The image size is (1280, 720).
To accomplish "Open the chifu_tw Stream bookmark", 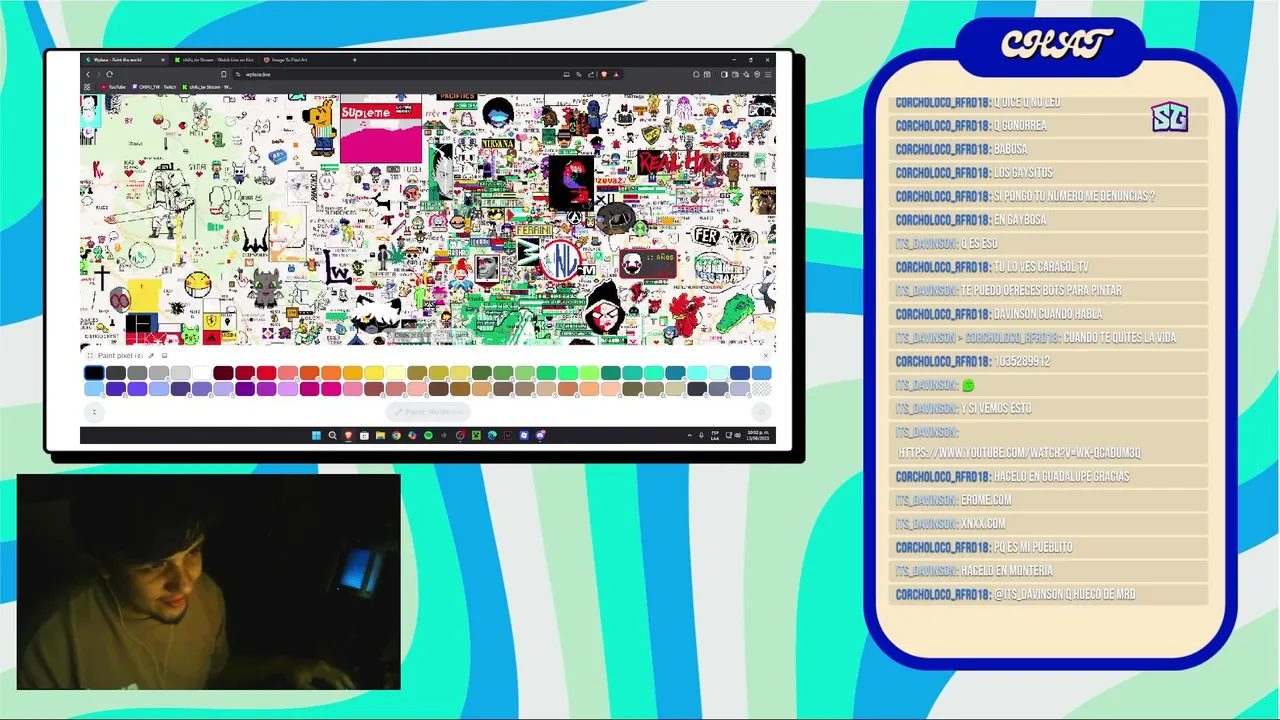I will click(207, 87).
